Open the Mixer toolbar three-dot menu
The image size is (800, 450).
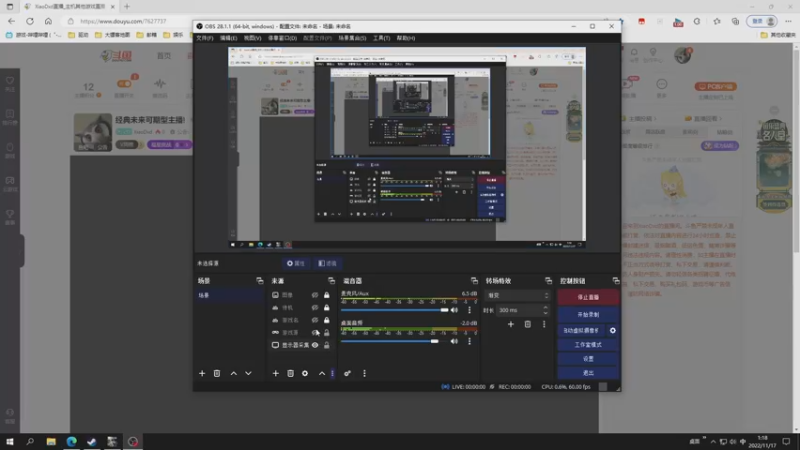coord(364,373)
